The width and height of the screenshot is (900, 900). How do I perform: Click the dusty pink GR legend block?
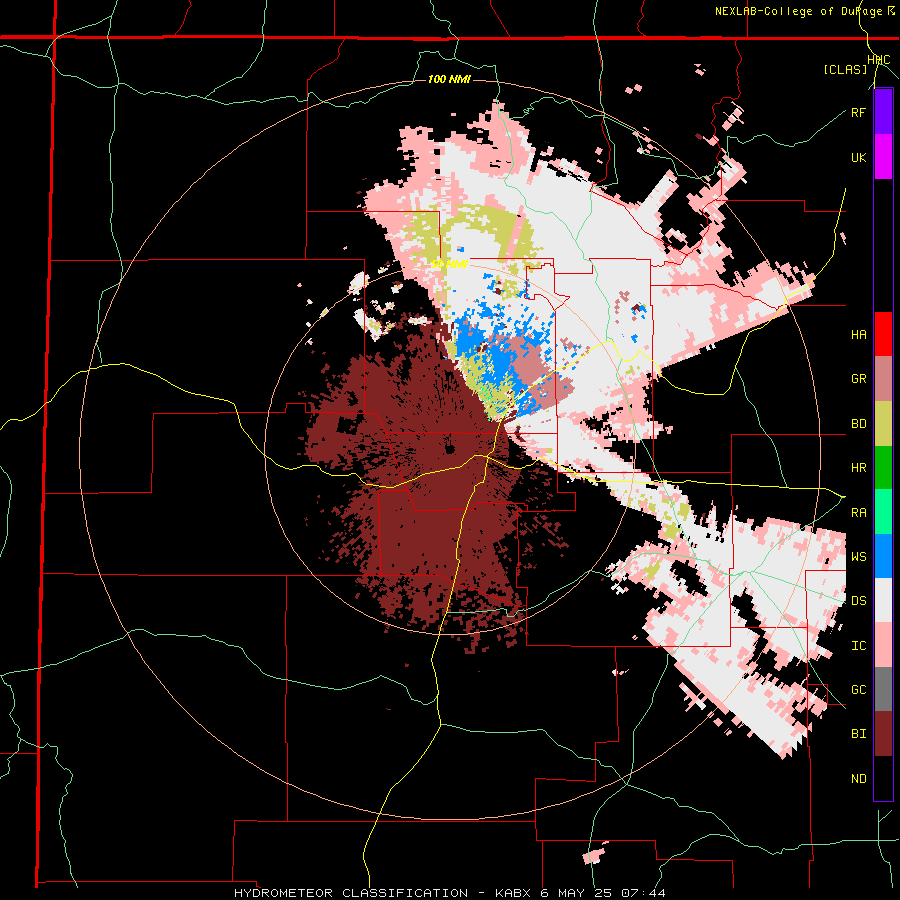click(883, 379)
